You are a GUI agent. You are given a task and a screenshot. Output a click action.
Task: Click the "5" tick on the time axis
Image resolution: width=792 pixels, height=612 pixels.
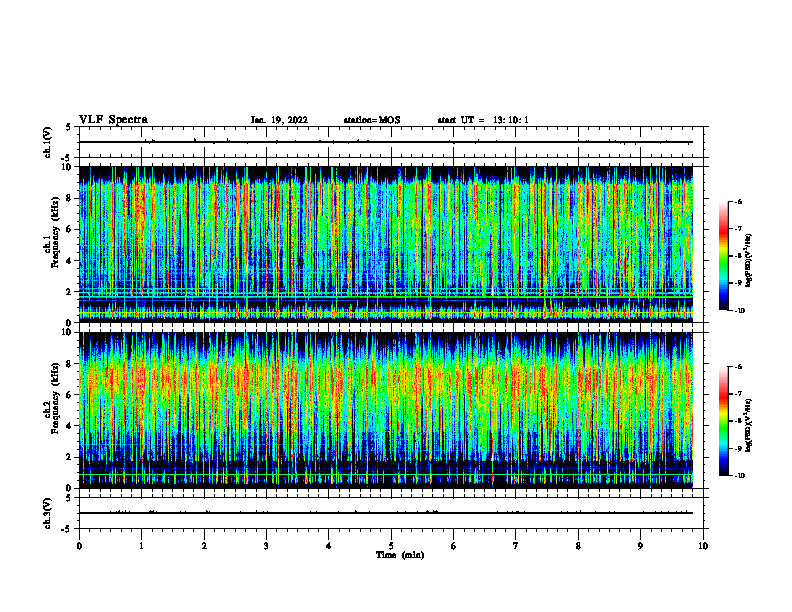(x=391, y=546)
